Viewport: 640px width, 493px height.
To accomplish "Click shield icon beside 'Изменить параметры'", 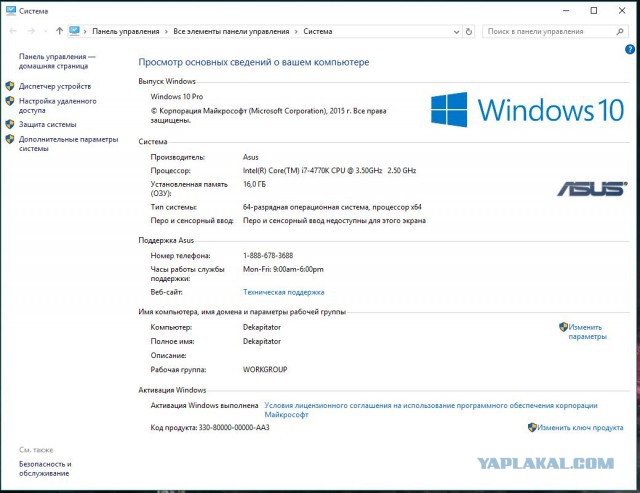I will click(564, 327).
